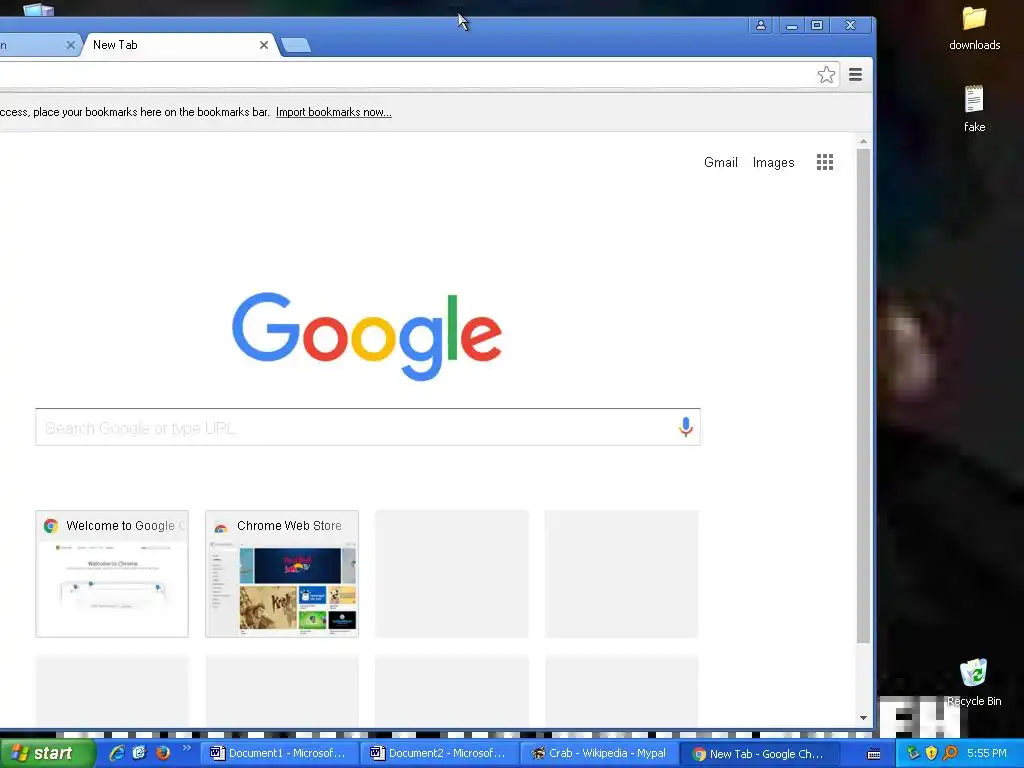1024x768 pixels.
Task: Close the Chrome window
Action: click(x=850, y=25)
